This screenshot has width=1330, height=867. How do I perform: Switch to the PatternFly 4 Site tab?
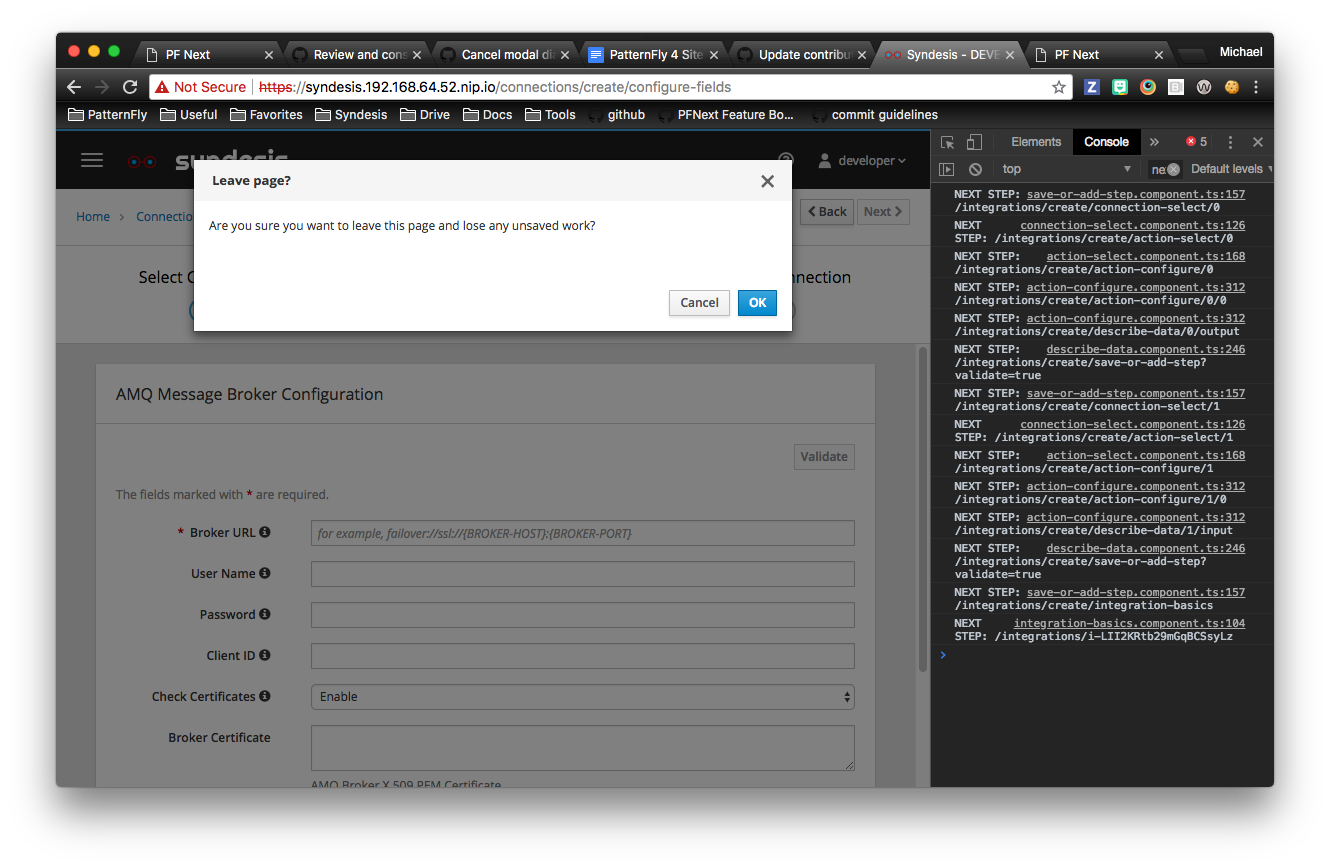point(654,55)
